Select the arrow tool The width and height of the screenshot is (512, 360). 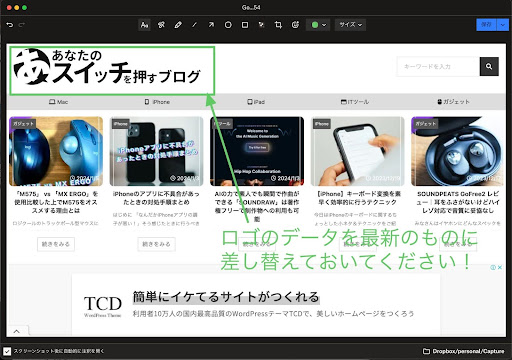(x=211, y=25)
